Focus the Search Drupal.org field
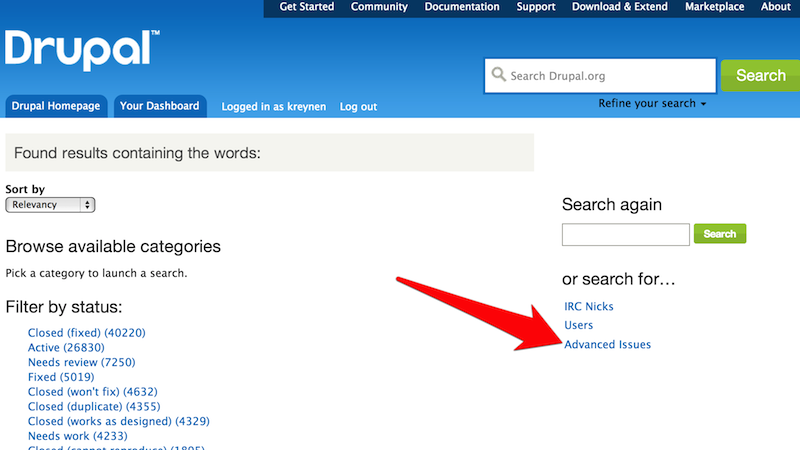The image size is (800, 450). pyautogui.click(x=600, y=76)
